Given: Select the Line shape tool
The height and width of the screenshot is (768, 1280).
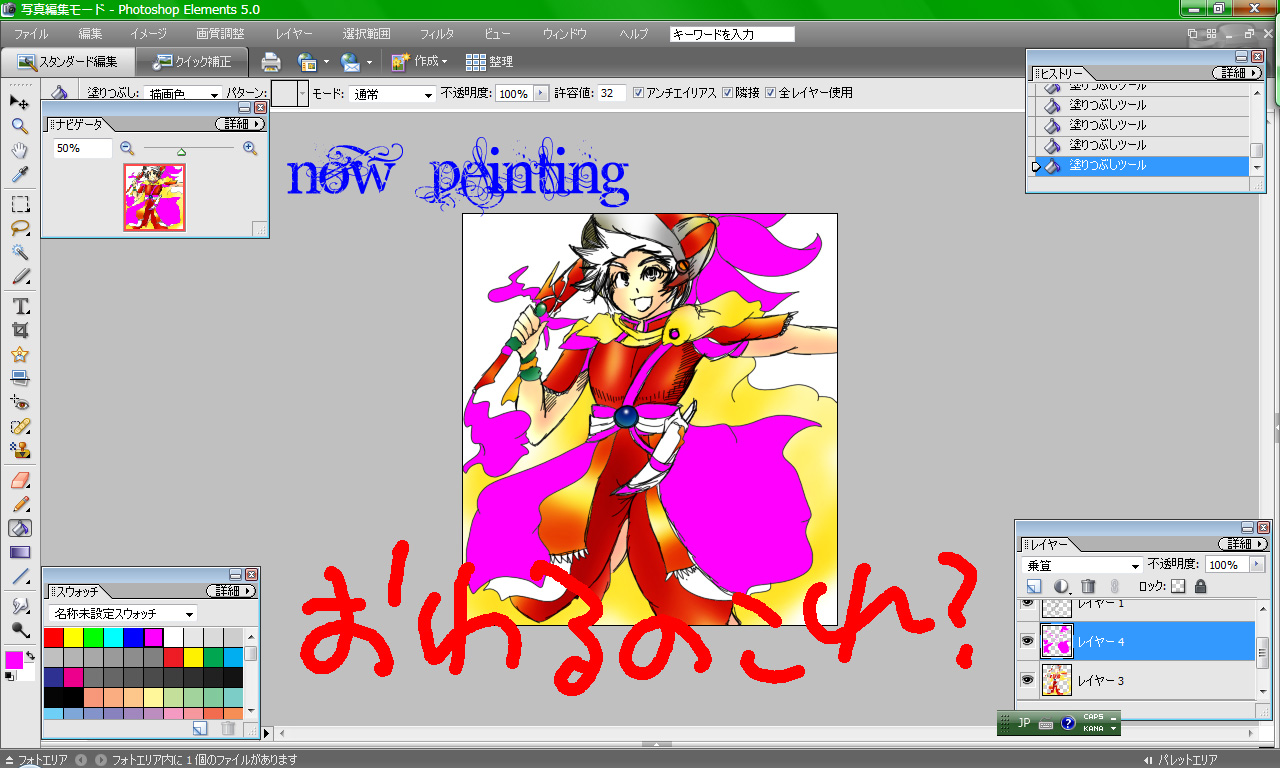Looking at the screenshot, I should tap(19, 577).
